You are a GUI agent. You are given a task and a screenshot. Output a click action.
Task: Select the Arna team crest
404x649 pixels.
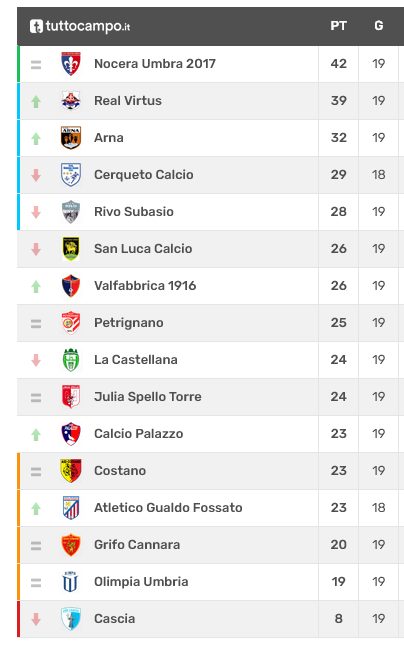(x=71, y=137)
